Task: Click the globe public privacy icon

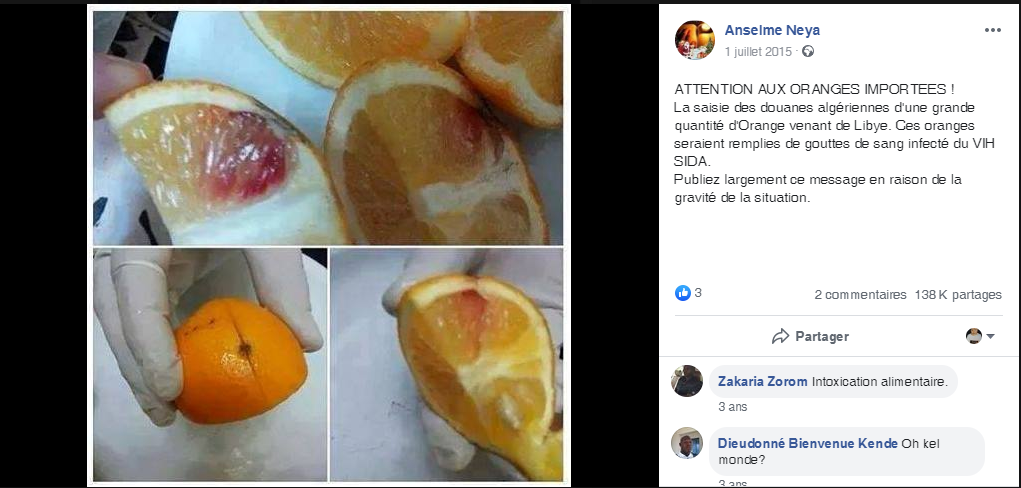Action: [x=807, y=51]
